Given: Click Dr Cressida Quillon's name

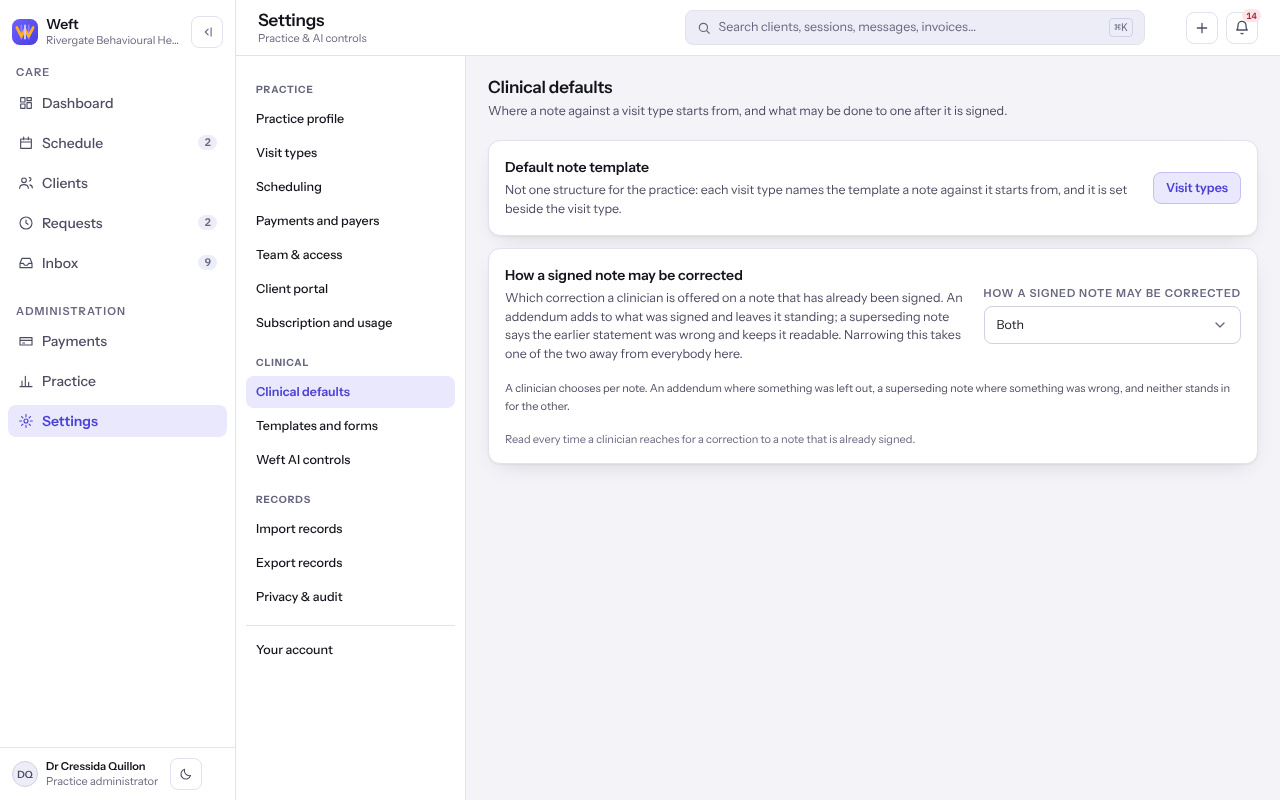Looking at the screenshot, I should tap(96, 766).
